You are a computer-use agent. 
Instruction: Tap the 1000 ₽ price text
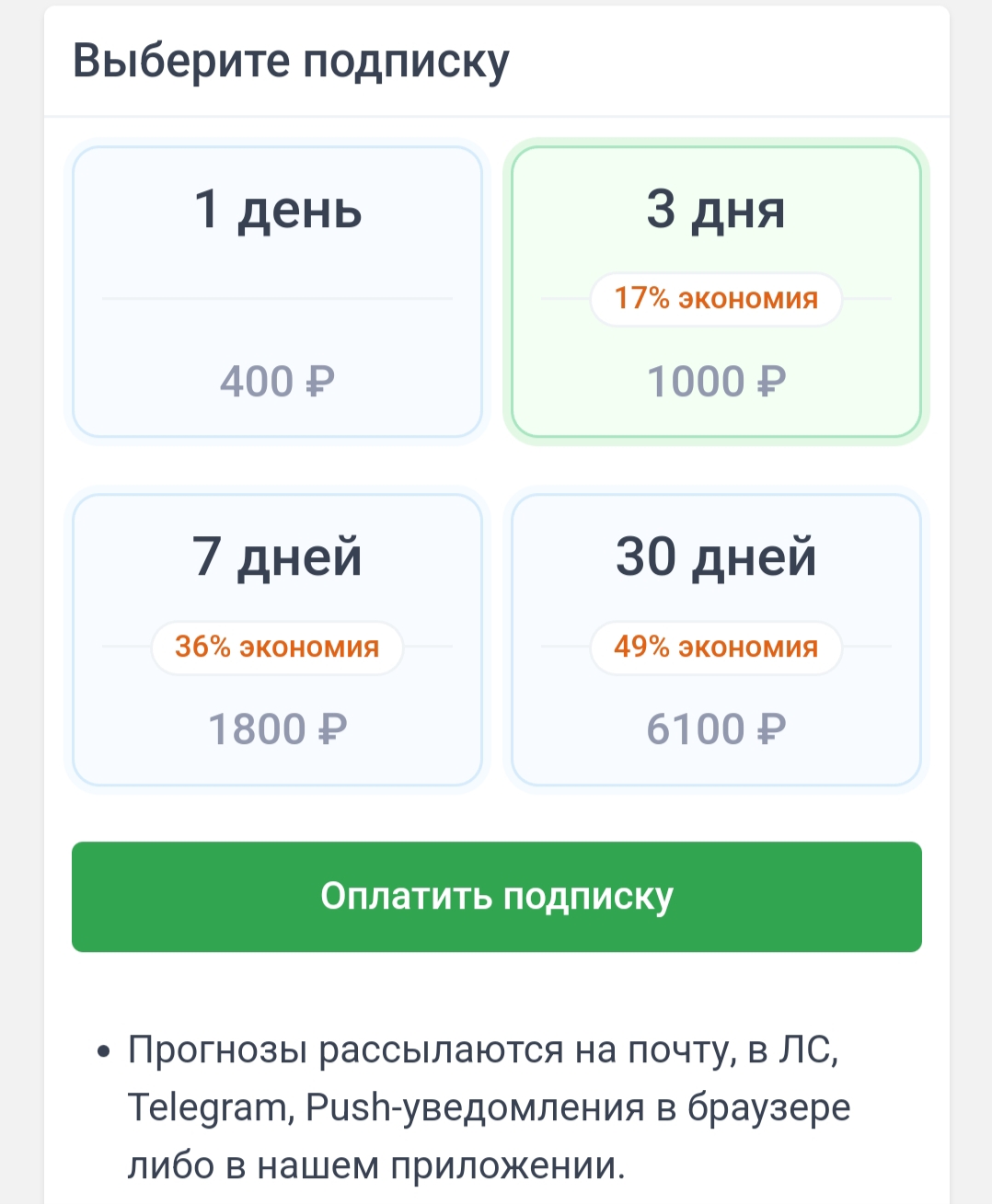(716, 382)
